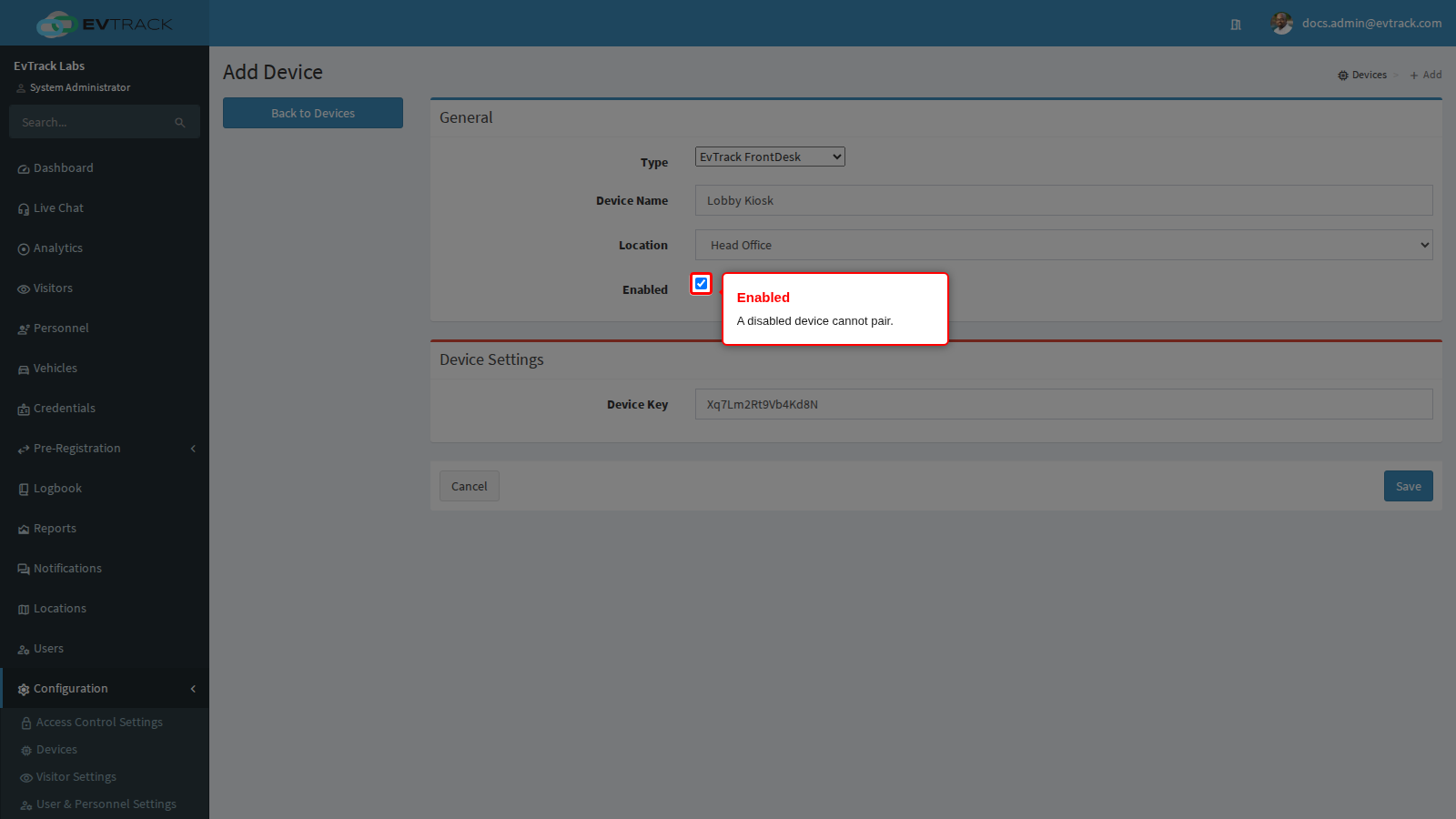Click the Visitors eye icon
Screen dimensions: 1456x819
pos(24,289)
